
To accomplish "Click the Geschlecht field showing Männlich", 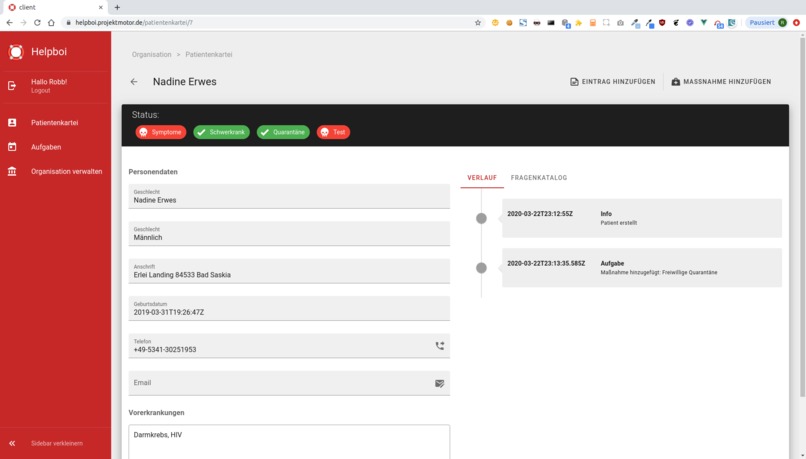I will click(x=289, y=234).
